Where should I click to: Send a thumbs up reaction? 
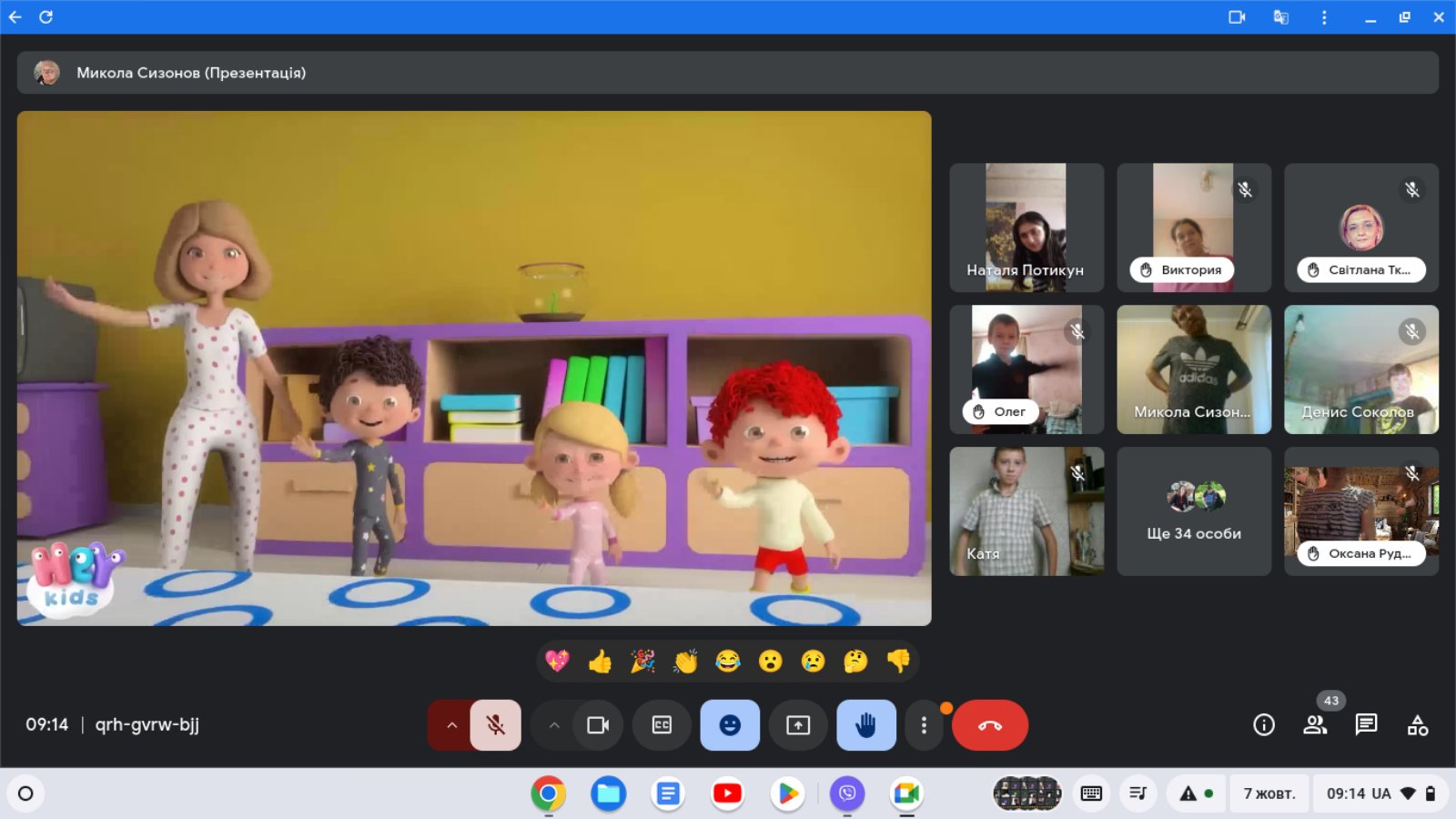600,661
